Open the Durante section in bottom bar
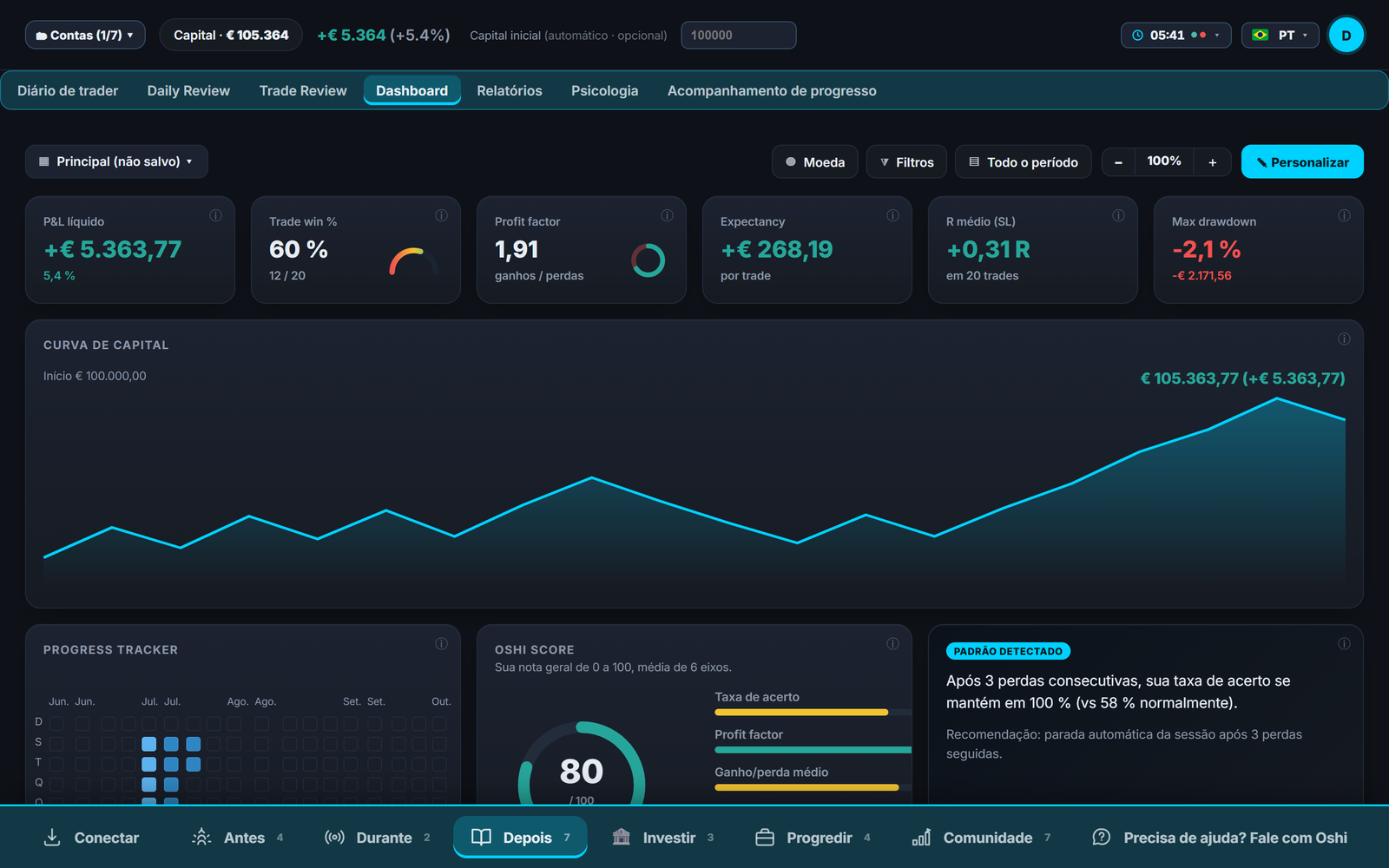Viewport: 1389px width, 868px height. click(378, 837)
